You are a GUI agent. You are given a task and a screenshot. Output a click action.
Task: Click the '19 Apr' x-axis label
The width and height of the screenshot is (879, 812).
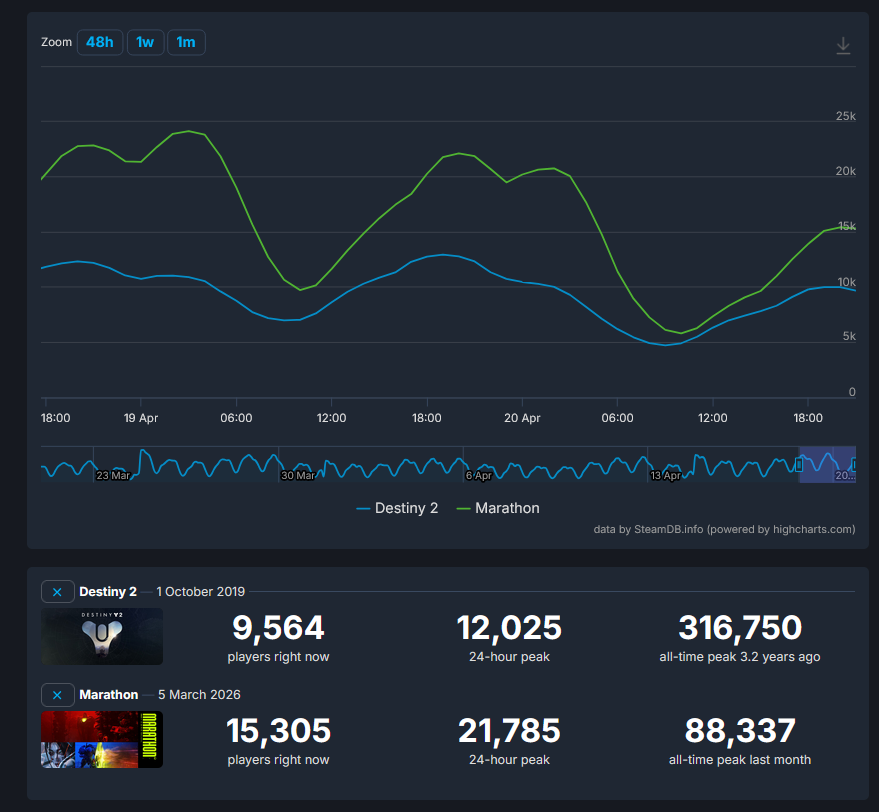click(x=141, y=418)
